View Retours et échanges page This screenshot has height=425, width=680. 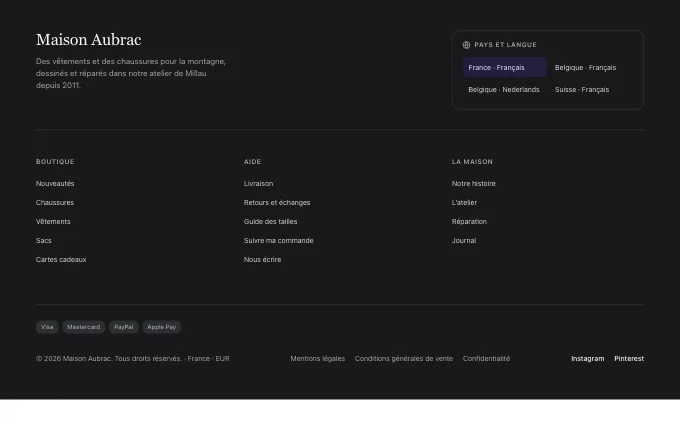tap(277, 203)
